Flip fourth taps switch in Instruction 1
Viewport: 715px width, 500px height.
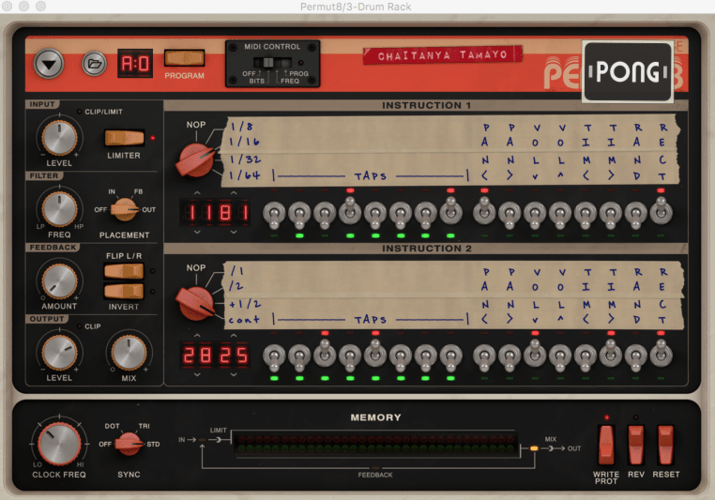(x=350, y=211)
